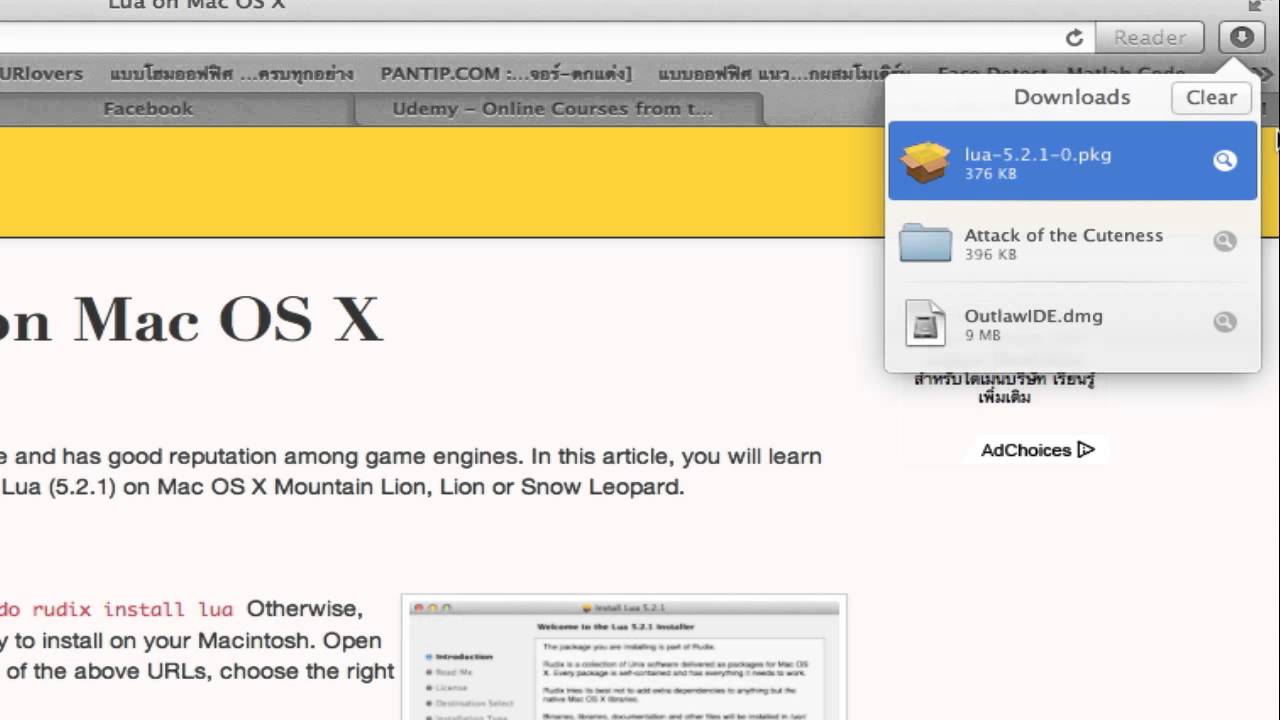Select the Attack of the Cuteness folder icon
This screenshot has width=1280, height=720.
[x=925, y=242]
